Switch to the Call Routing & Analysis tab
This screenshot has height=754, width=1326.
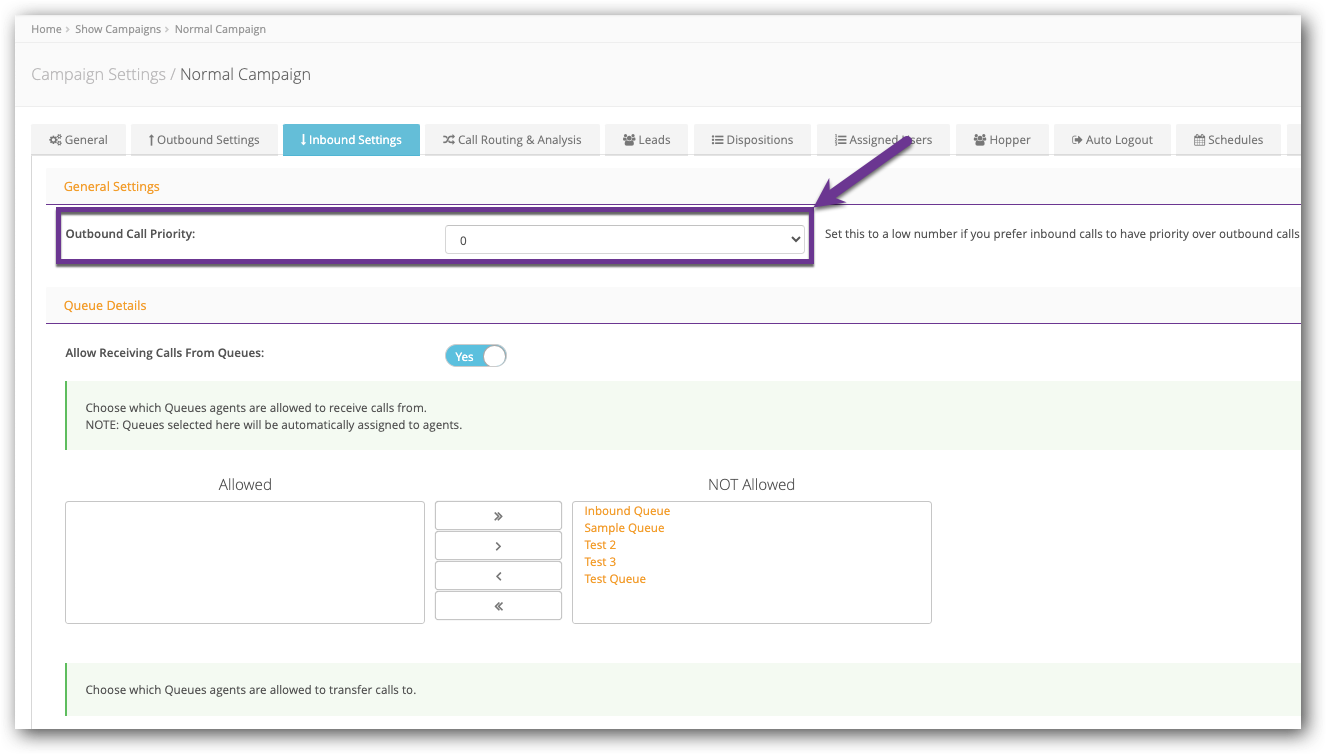pyautogui.click(x=512, y=139)
